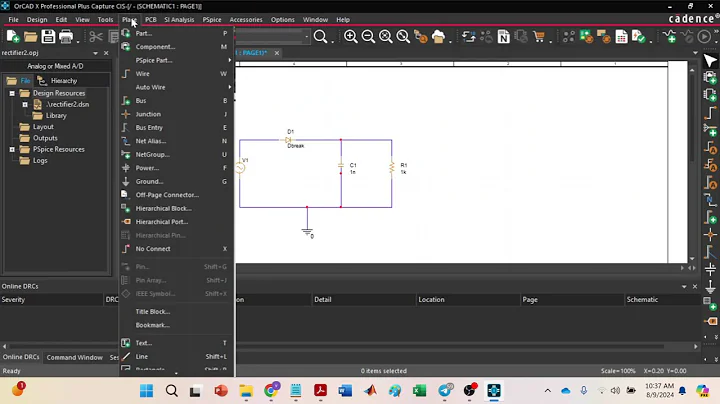Screen dimensions: 720x404
Task: Click the diode D1 Dbreak in schematic
Action: tap(289, 140)
